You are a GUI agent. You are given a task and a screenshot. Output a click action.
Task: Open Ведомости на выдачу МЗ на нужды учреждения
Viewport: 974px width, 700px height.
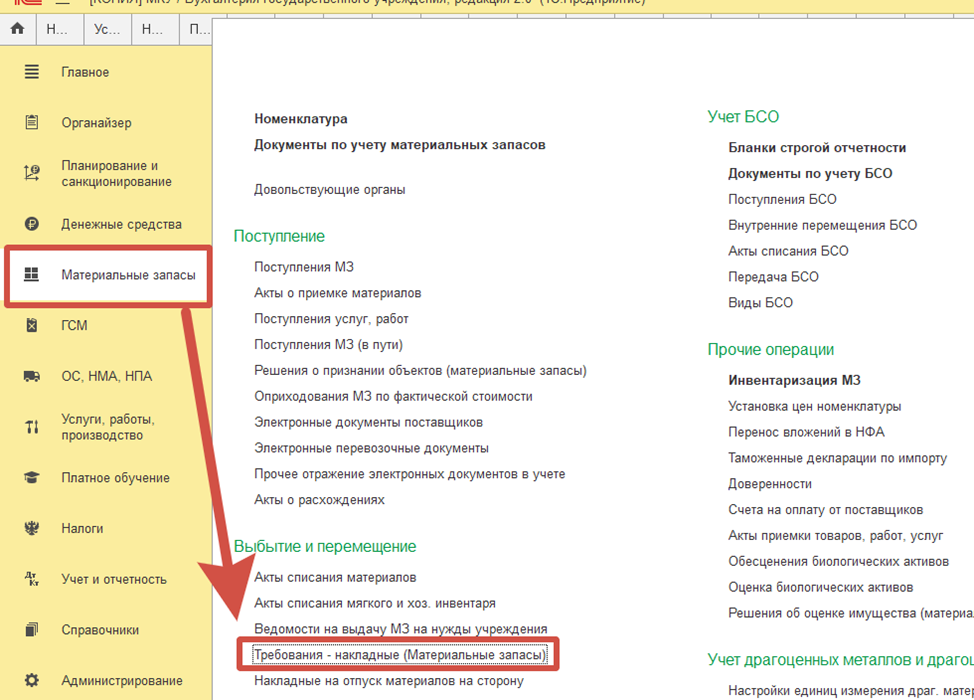401,629
